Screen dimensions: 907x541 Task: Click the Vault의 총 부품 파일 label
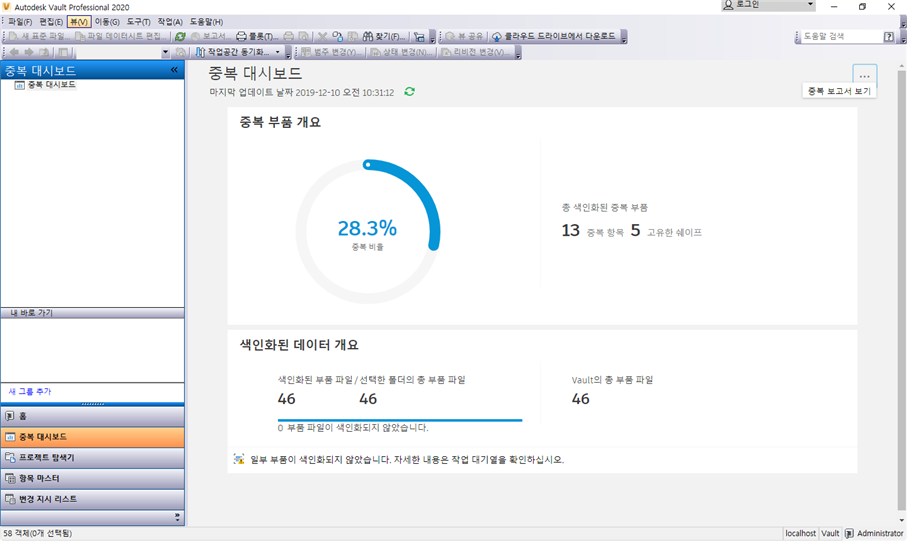612,380
